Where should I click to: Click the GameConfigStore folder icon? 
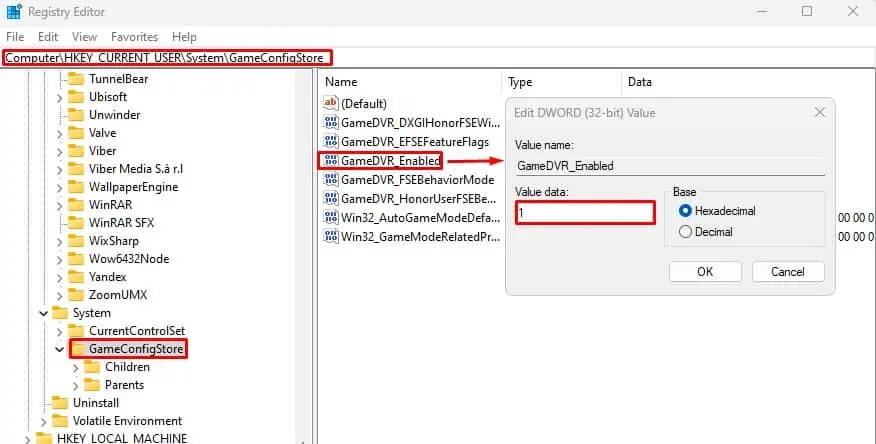point(79,349)
